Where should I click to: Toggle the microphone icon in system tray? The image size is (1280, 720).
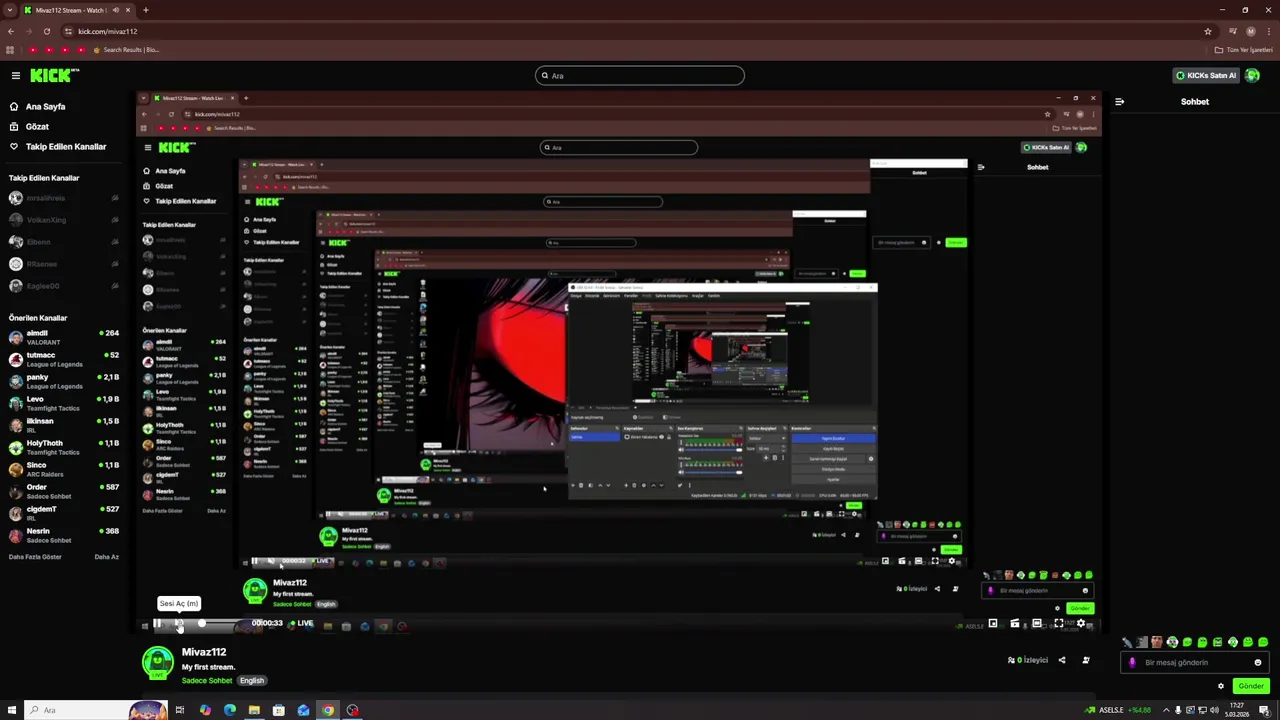(x=1178, y=710)
